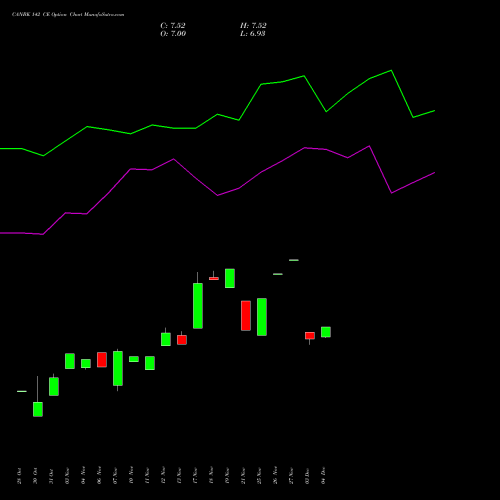Click the large red candlestick above 21 Nov
This screenshot has width=500, height=500.
246,316
